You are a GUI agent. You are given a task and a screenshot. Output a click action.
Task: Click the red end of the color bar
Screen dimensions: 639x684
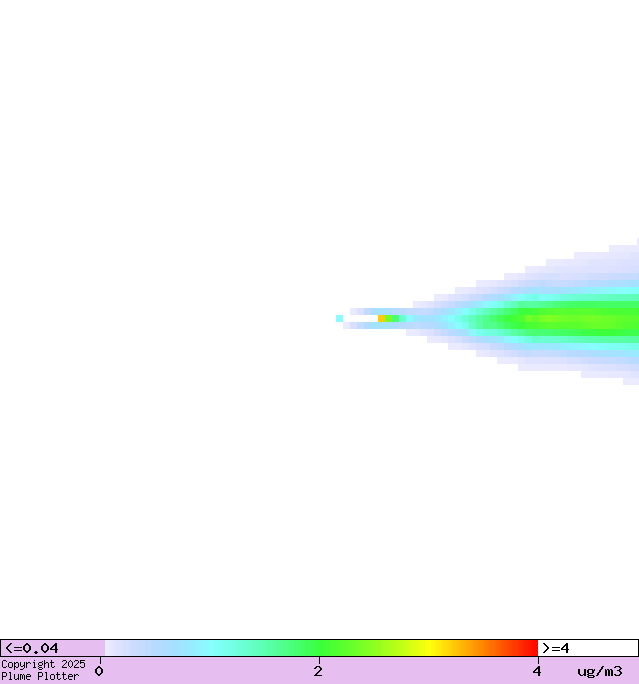point(530,648)
